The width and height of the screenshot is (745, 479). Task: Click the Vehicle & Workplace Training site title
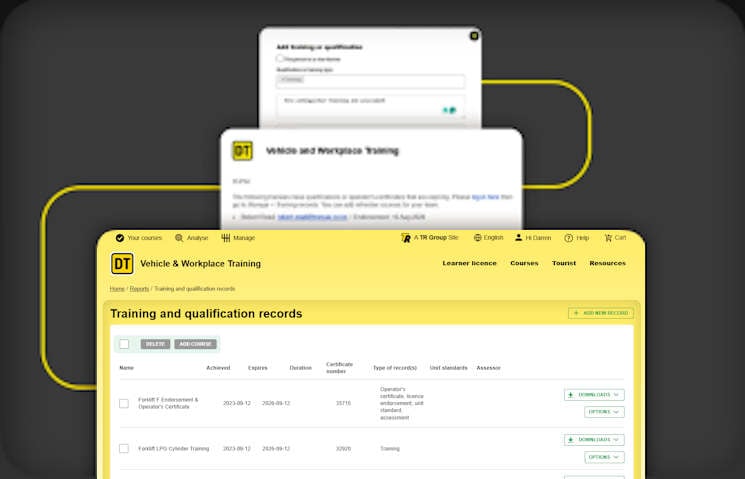click(201, 264)
